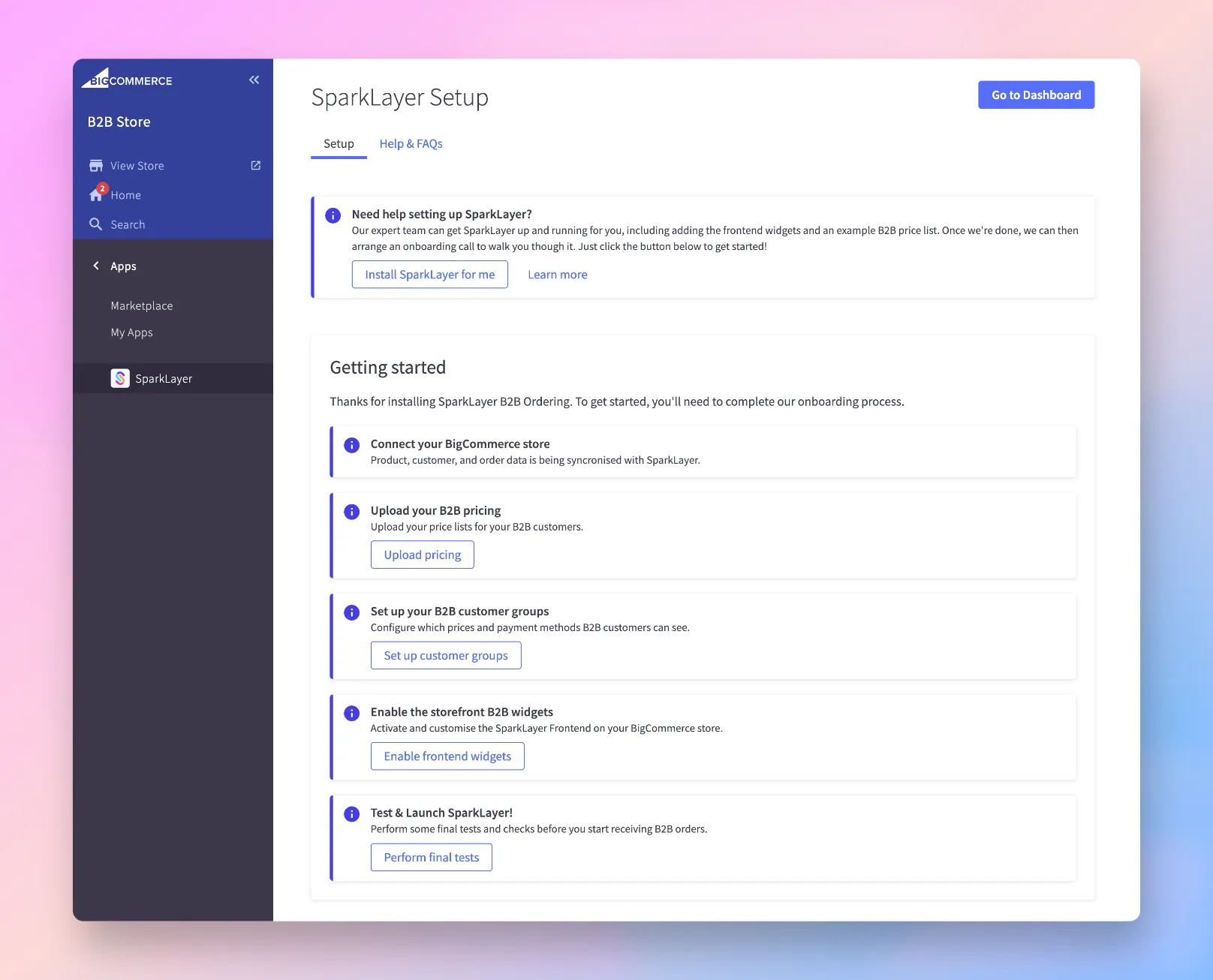1213x980 pixels.
Task: Open Marketplace in the sidebar
Action: tap(142, 305)
